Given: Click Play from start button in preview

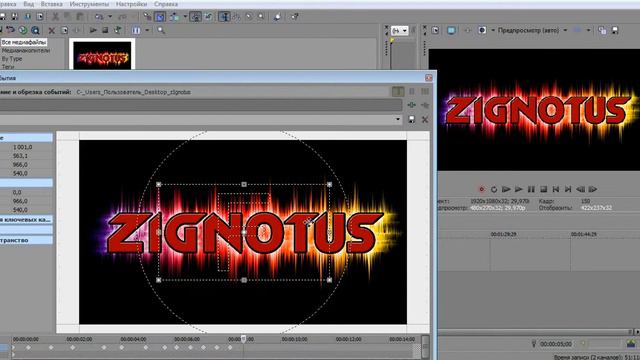Looking at the screenshot, I should pyautogui.click(x=506, y=189).
